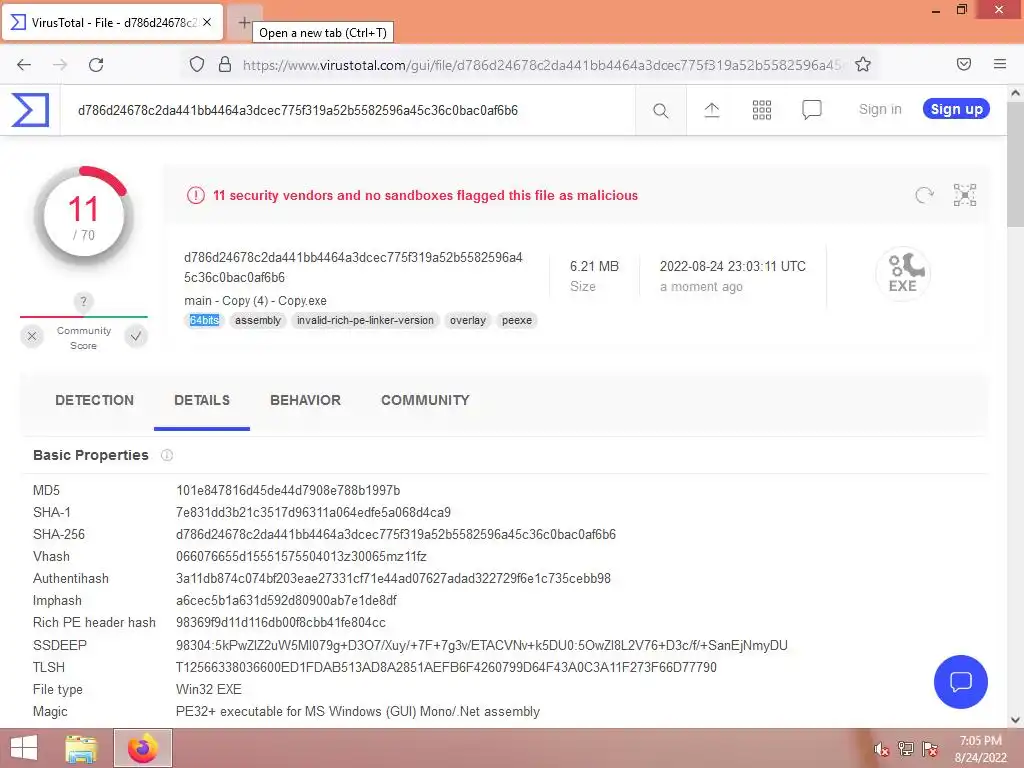Click the Sign up button
Image resolution: width=1024 pixels, height=768 pixels.
[x=956, y=109]
